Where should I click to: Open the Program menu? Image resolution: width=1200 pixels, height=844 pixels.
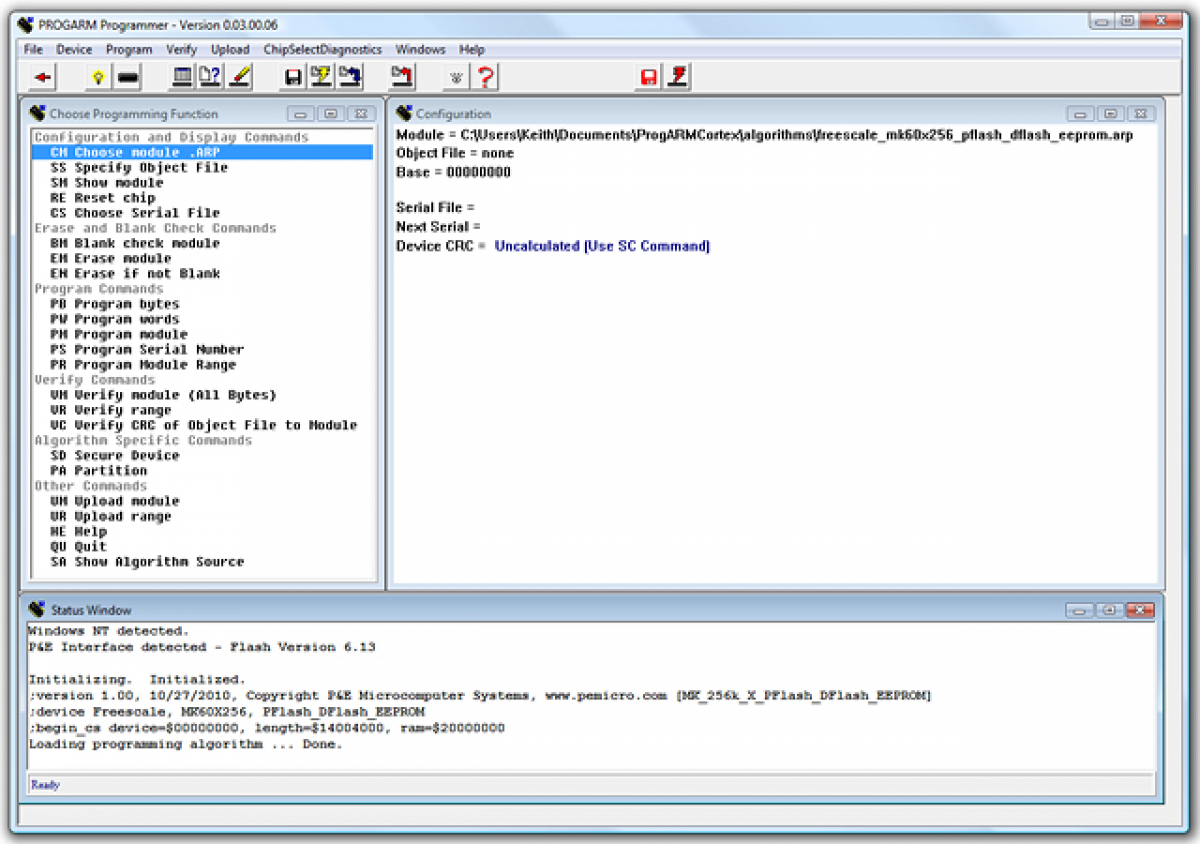(x=129, y=49)
